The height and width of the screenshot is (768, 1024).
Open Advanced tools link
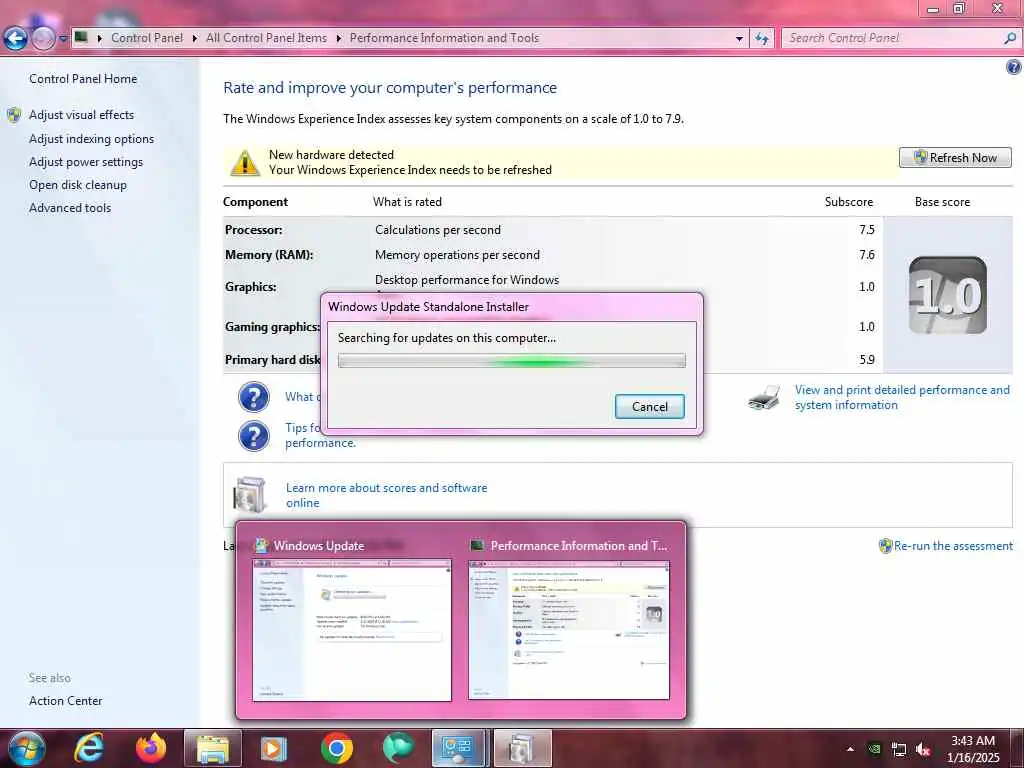[x=70, y=208]
